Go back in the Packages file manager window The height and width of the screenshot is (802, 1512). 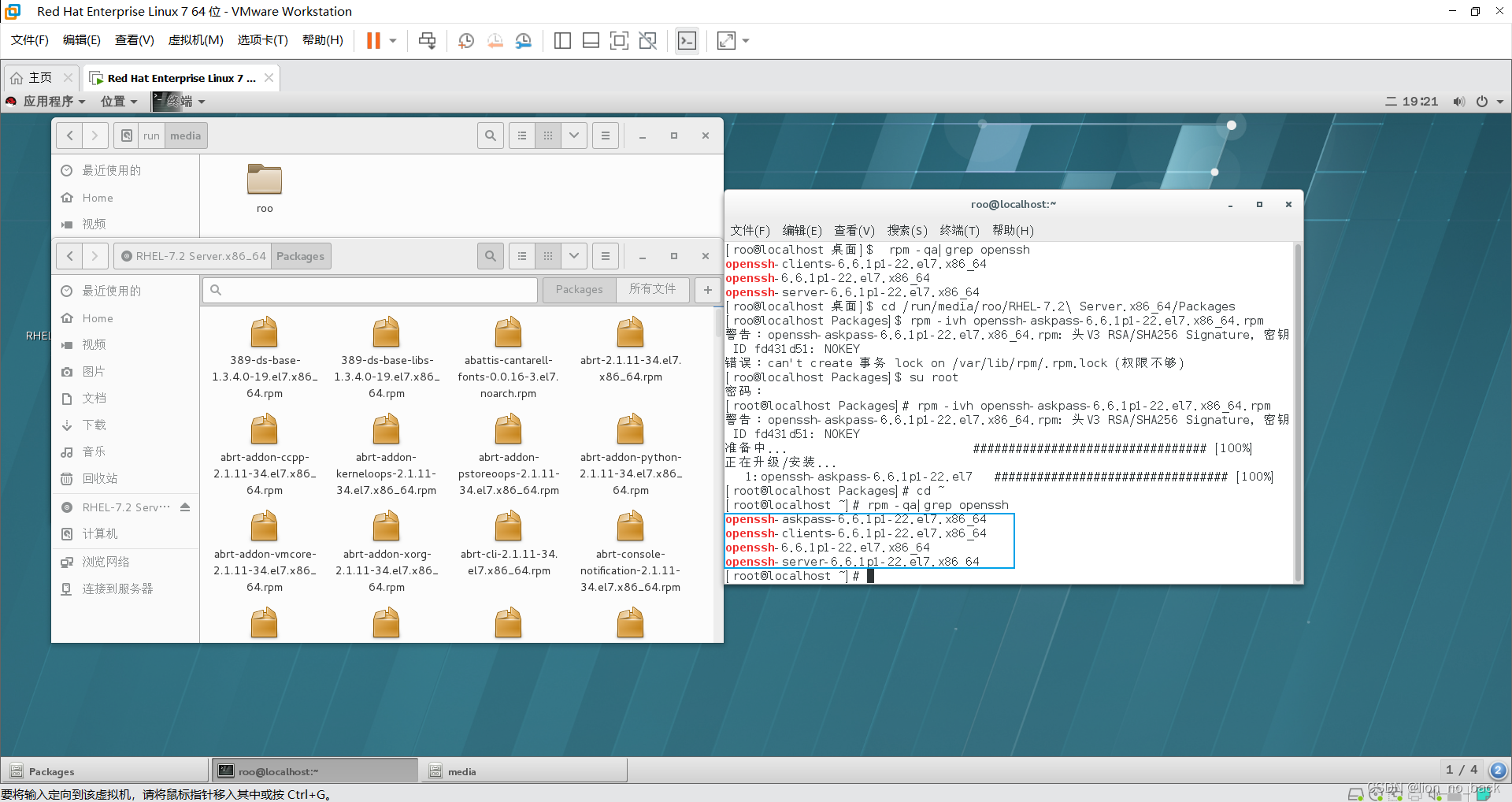pyautogui.click(x=69, y=256)
